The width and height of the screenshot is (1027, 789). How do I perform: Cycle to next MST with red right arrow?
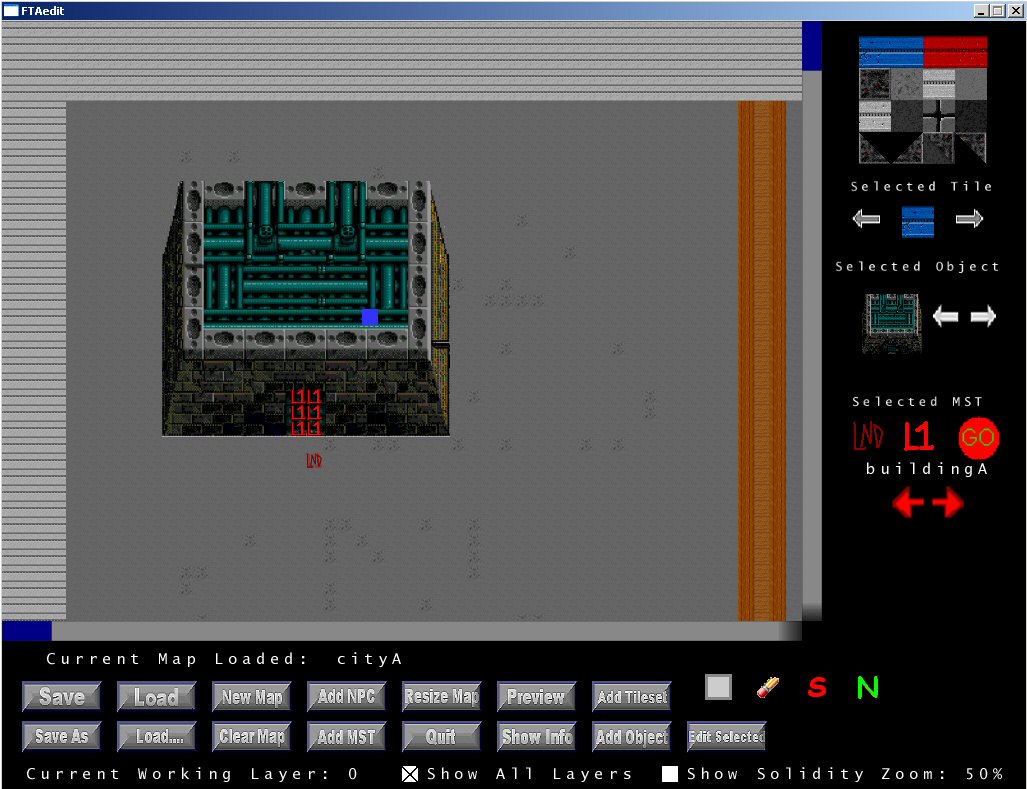948,503
